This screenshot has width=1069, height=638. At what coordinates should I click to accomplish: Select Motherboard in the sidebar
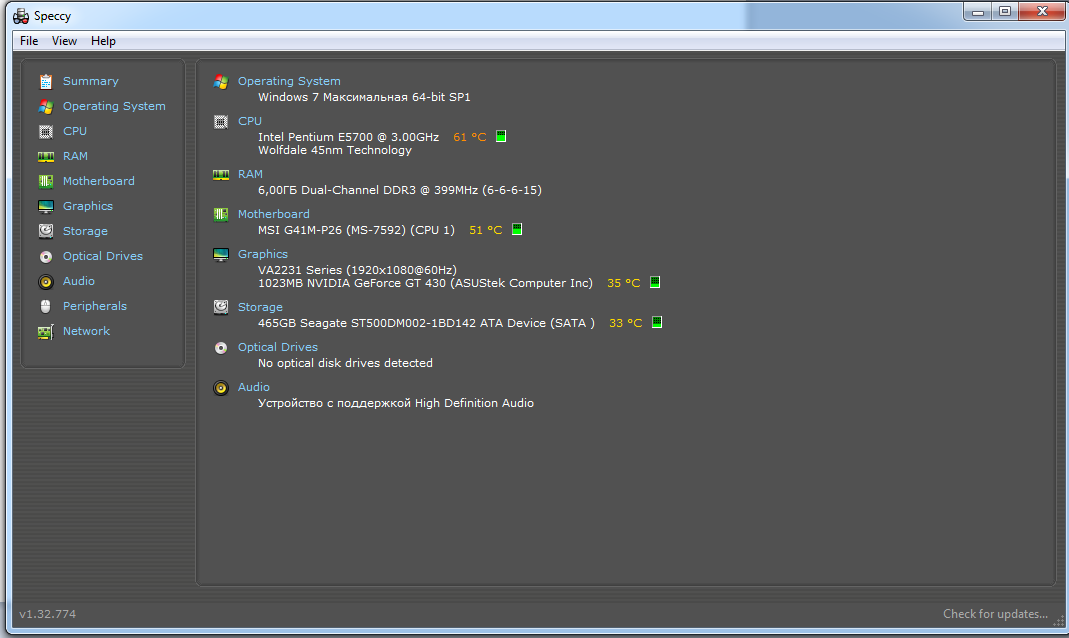(x=99, y=181)
